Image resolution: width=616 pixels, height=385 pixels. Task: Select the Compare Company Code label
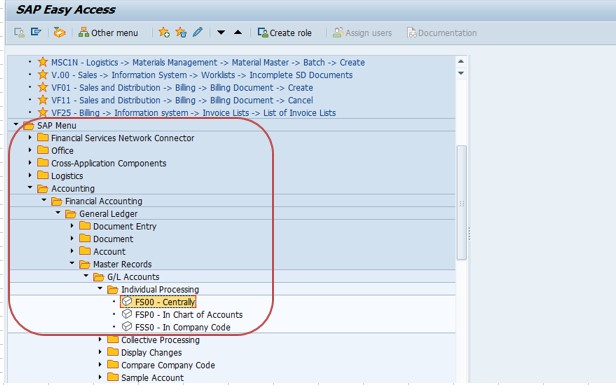tap(168, 365)
